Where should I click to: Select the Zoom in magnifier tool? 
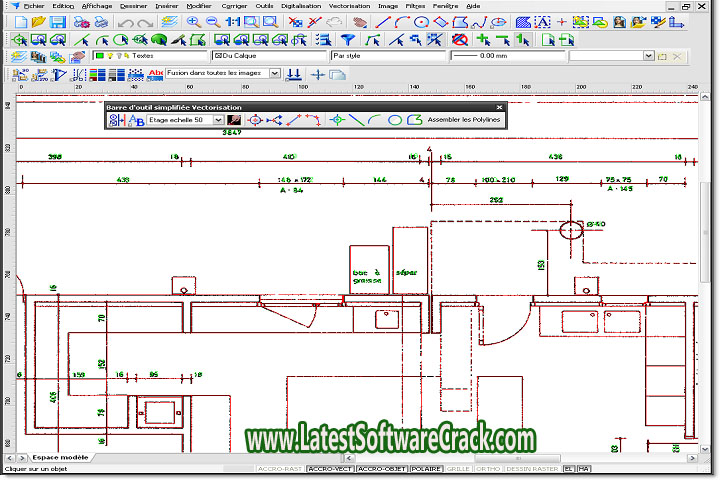point(193,22)
